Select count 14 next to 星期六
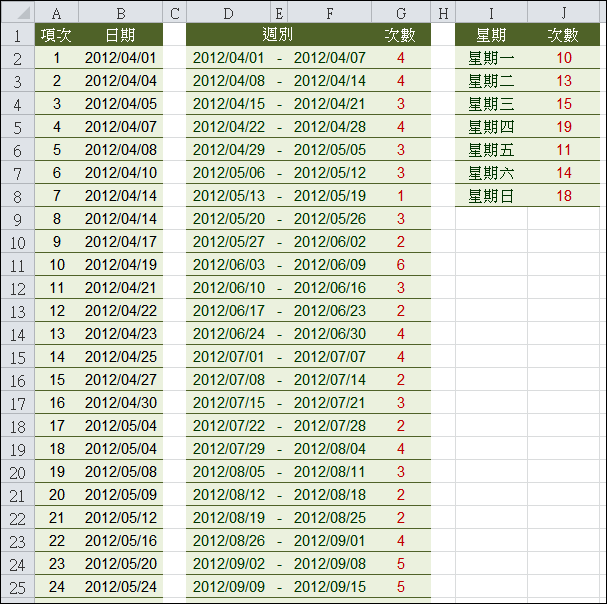607x604 pixels. point(564,173)
